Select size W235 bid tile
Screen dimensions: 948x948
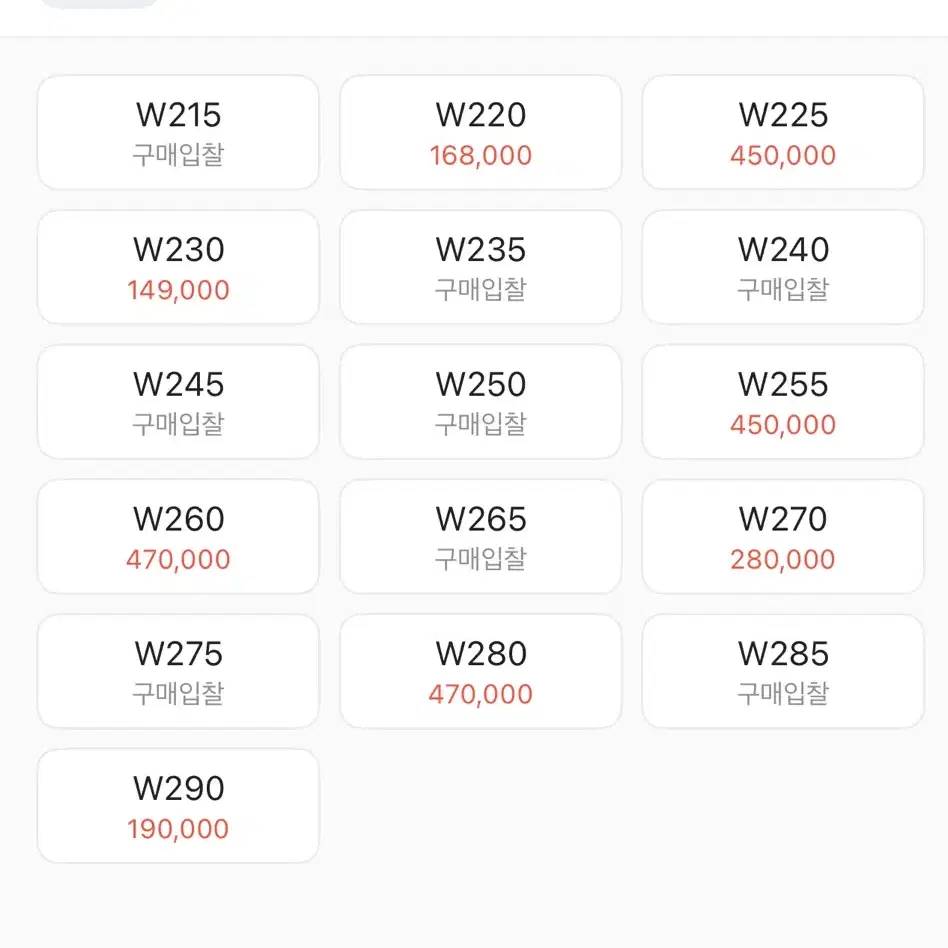click(481, 267)
